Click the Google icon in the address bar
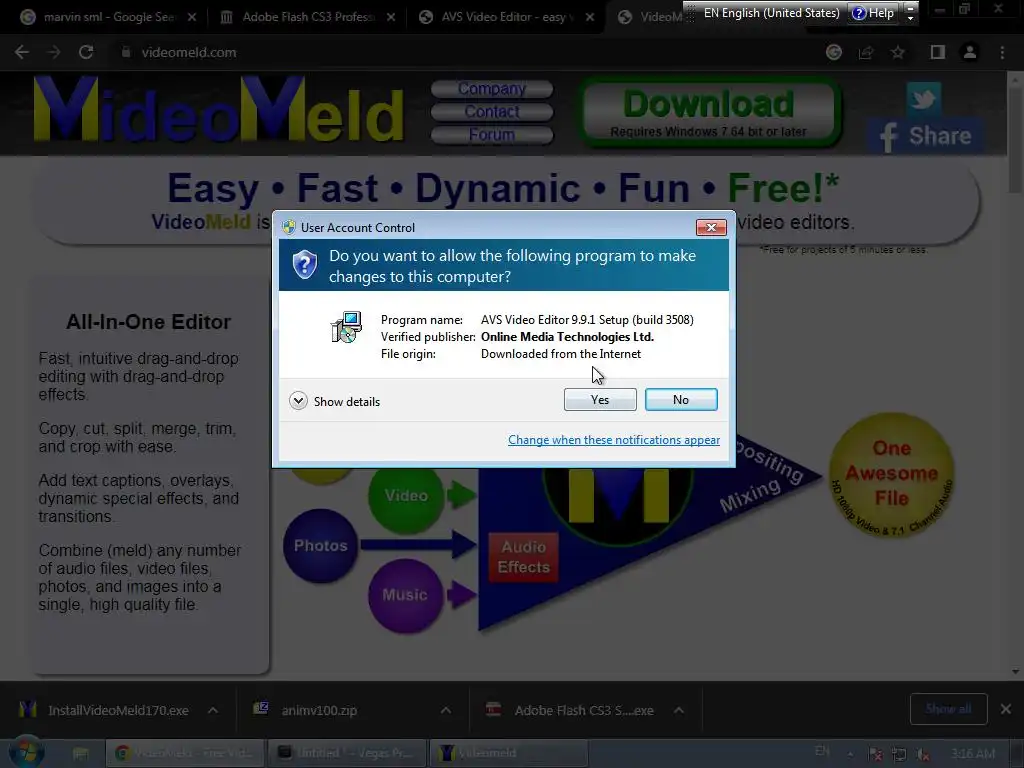 point(834,52)
